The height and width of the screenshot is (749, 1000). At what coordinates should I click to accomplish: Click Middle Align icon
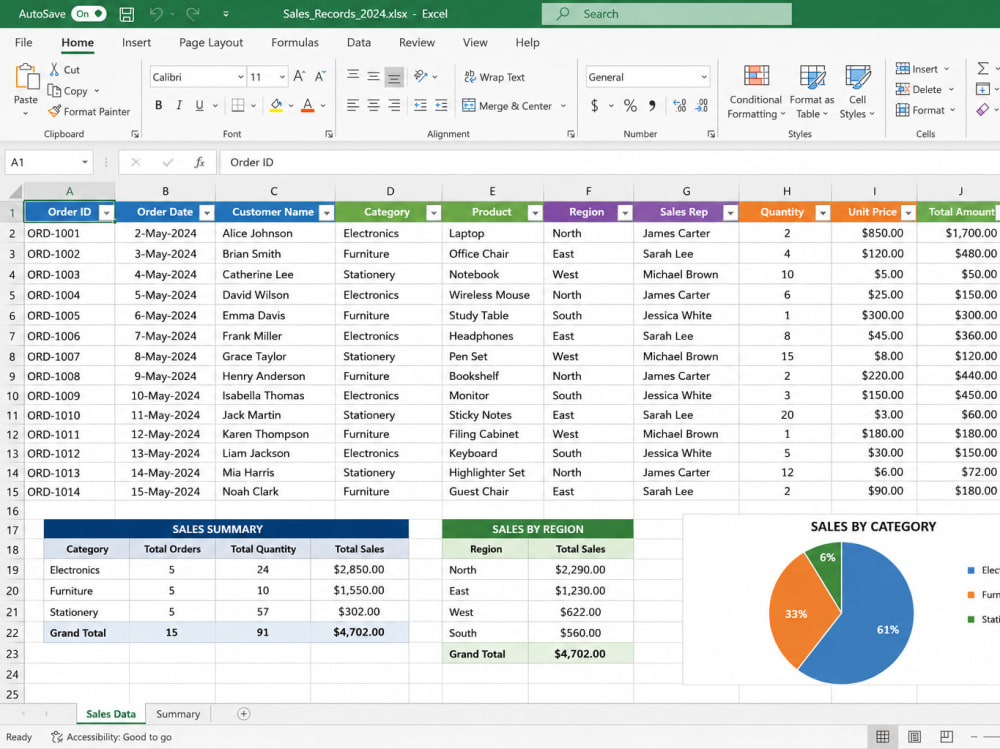374,77
